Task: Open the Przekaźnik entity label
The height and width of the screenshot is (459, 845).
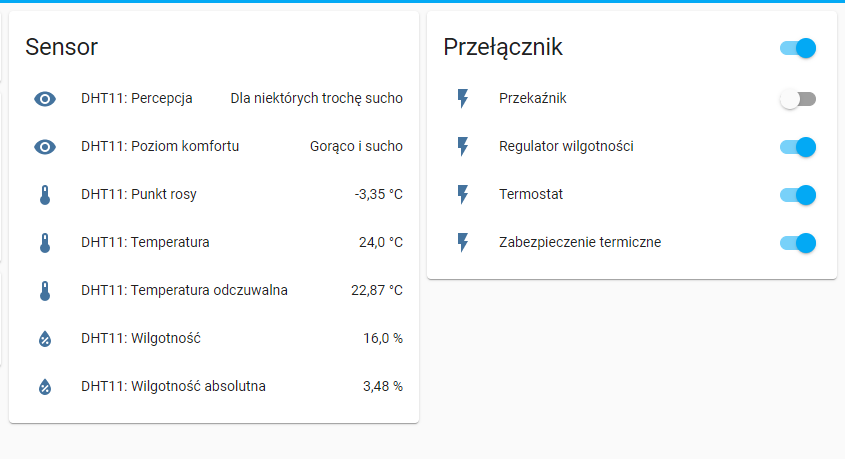Action: [532, 99]
